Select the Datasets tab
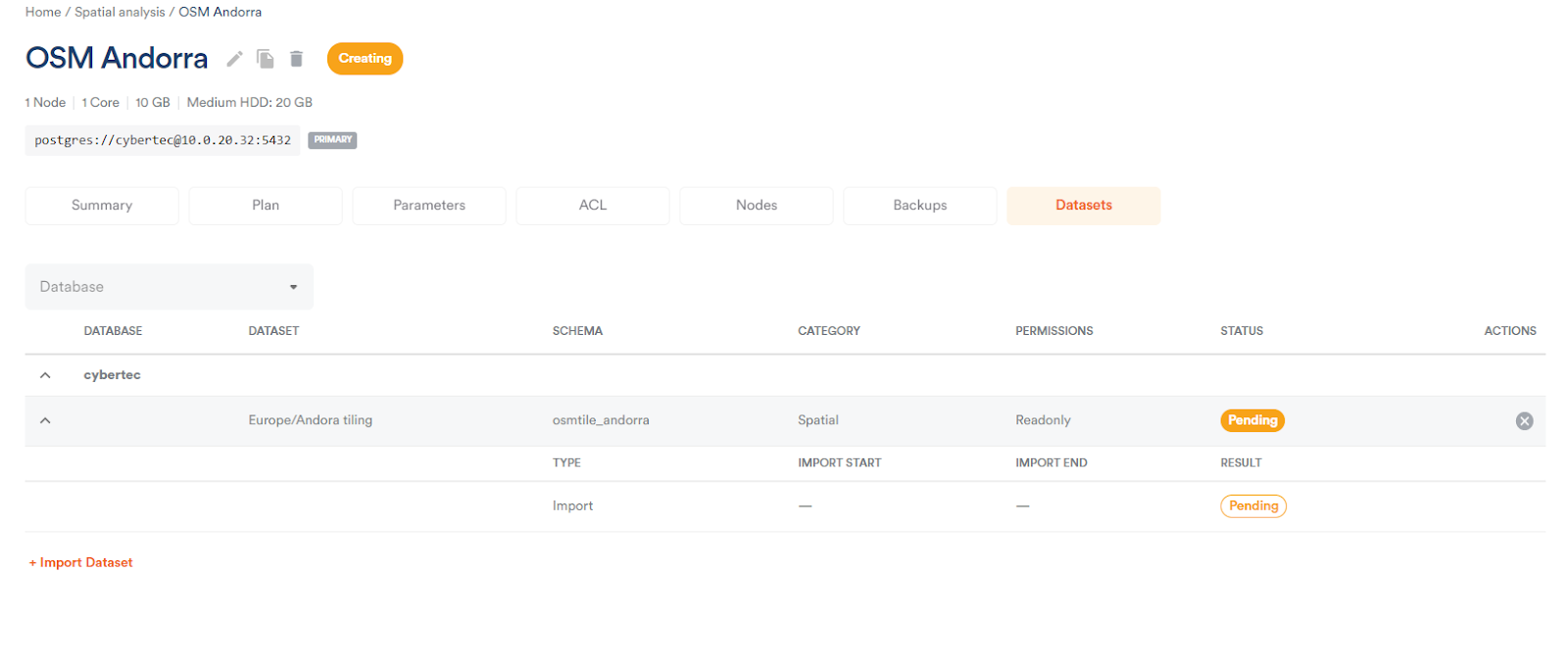 tap(1084, 206)
